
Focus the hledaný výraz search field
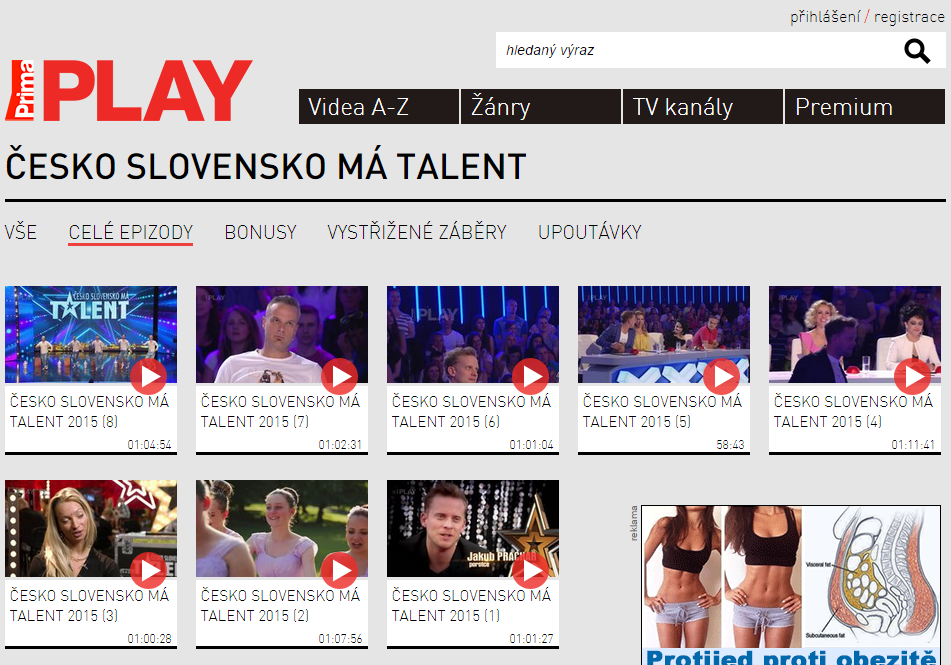click(697, 50)
